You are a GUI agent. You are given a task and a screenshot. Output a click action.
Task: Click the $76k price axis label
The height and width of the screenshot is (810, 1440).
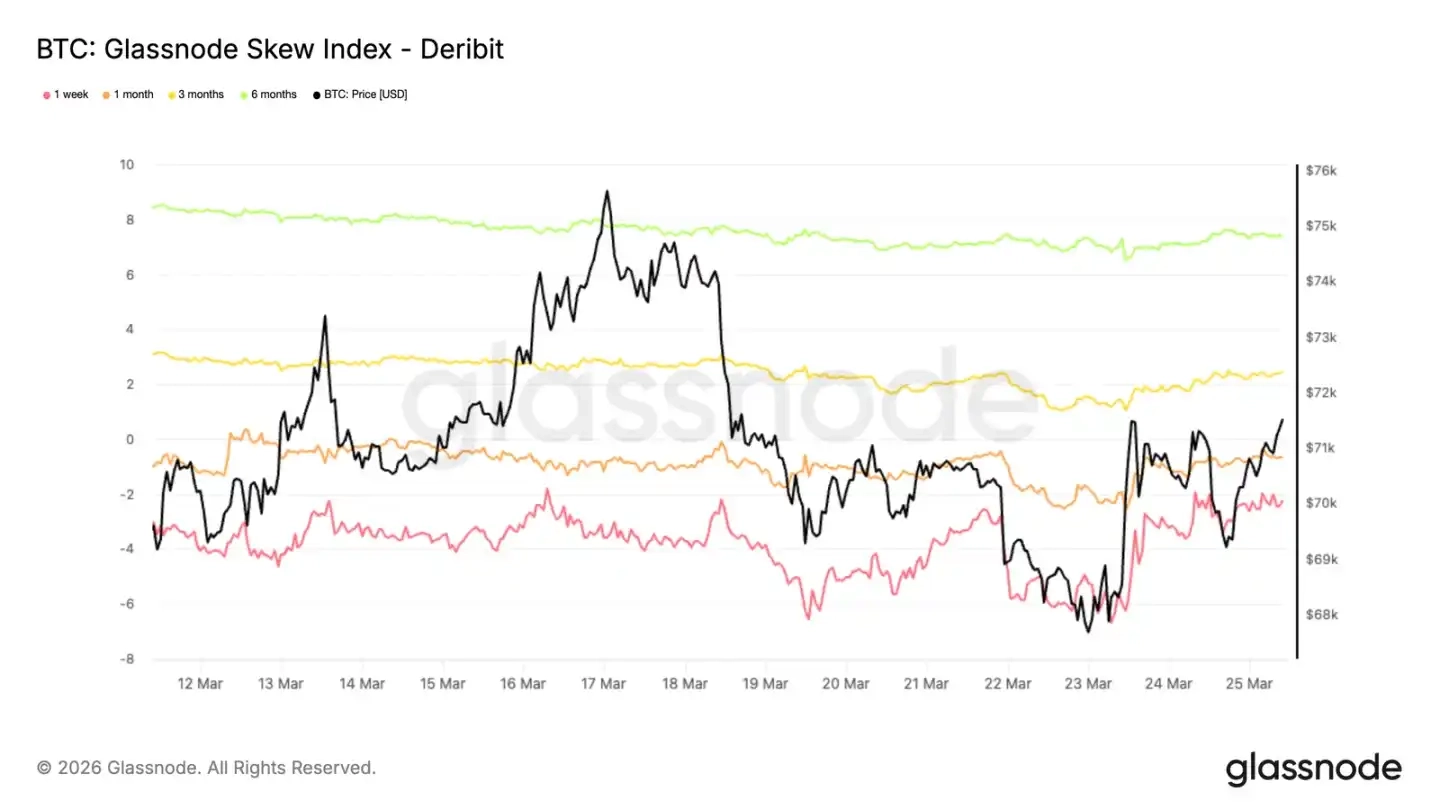1322,171
